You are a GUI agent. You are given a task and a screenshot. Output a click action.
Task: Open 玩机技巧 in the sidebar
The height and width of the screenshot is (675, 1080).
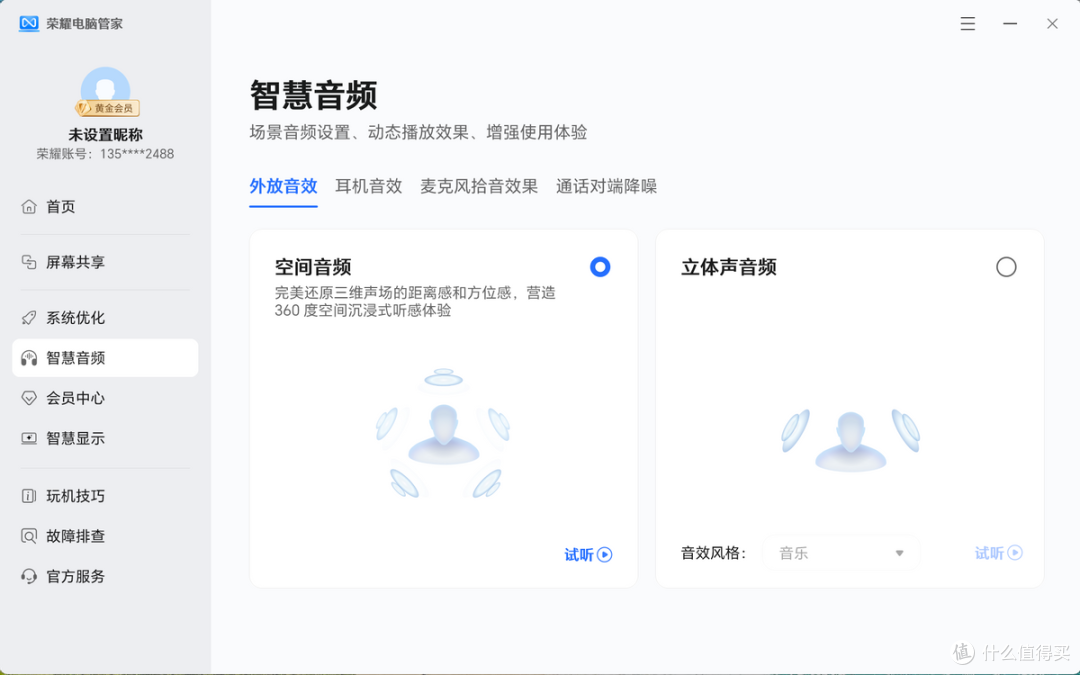click(x=105, y=496)
